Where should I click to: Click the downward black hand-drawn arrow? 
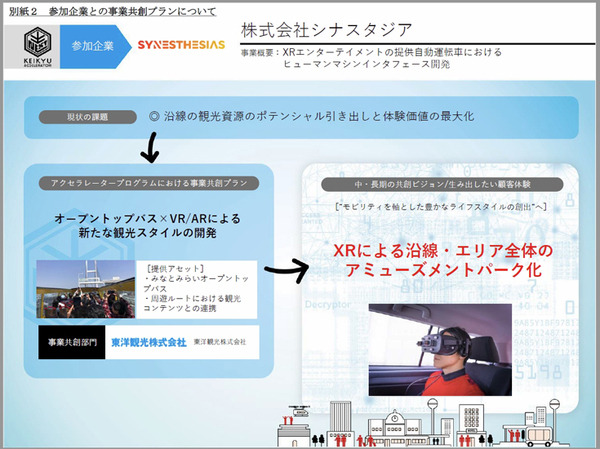click(149, 149)
